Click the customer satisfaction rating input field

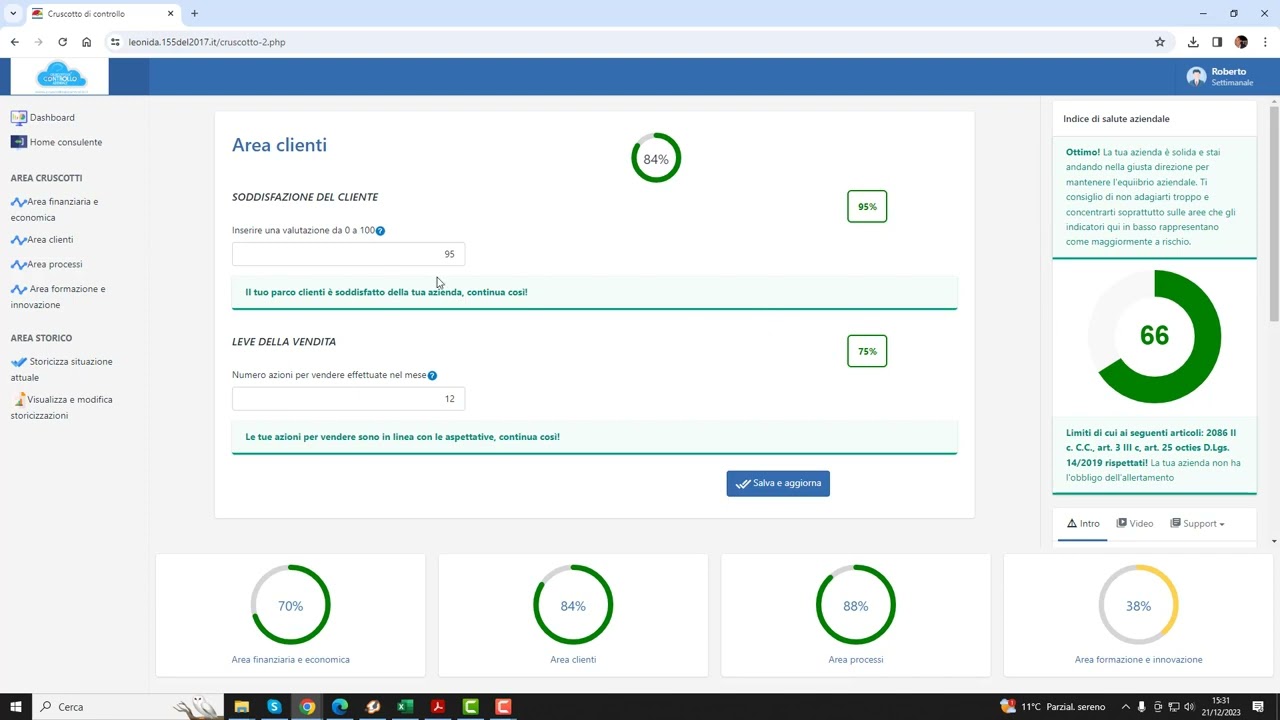(348, 254)
